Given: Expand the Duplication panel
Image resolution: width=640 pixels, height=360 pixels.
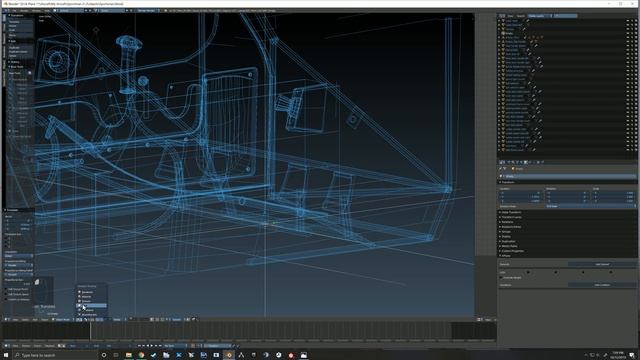Looking at the screenshot, I should tap(508, 241).
